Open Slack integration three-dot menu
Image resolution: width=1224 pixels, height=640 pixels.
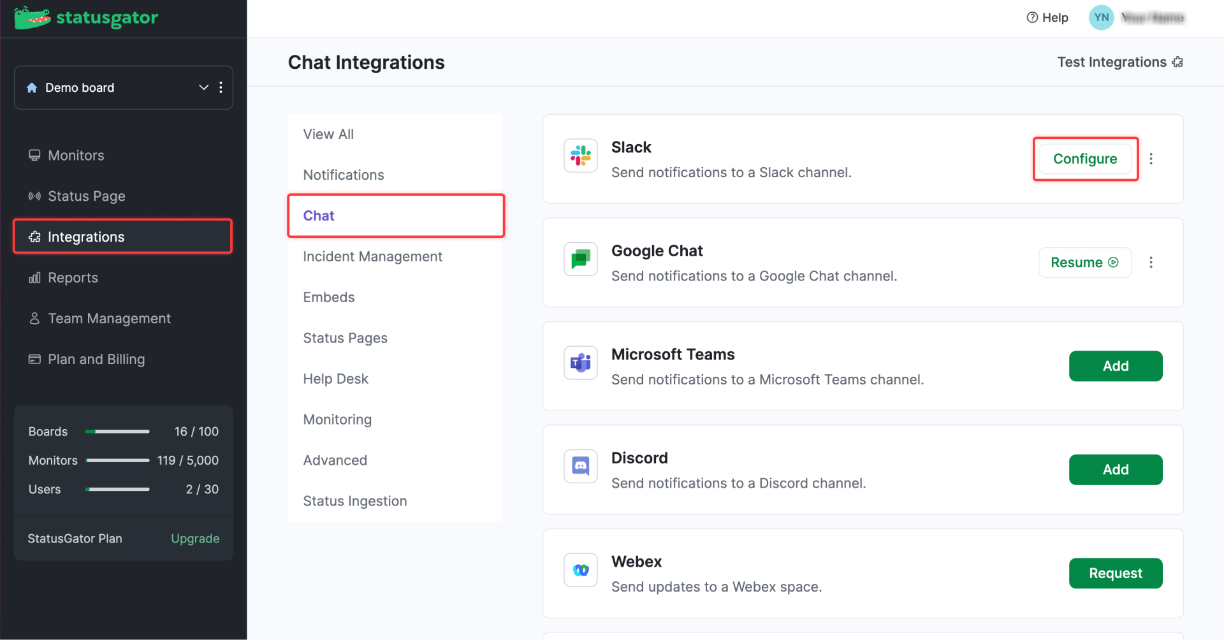coord(1151,159)
